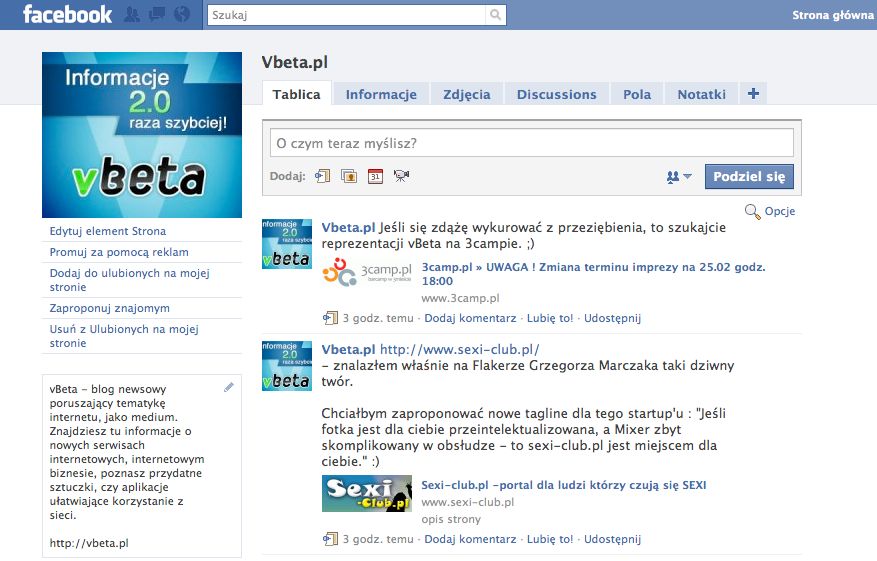Click the search magnifier button

[x=496, y=15]
